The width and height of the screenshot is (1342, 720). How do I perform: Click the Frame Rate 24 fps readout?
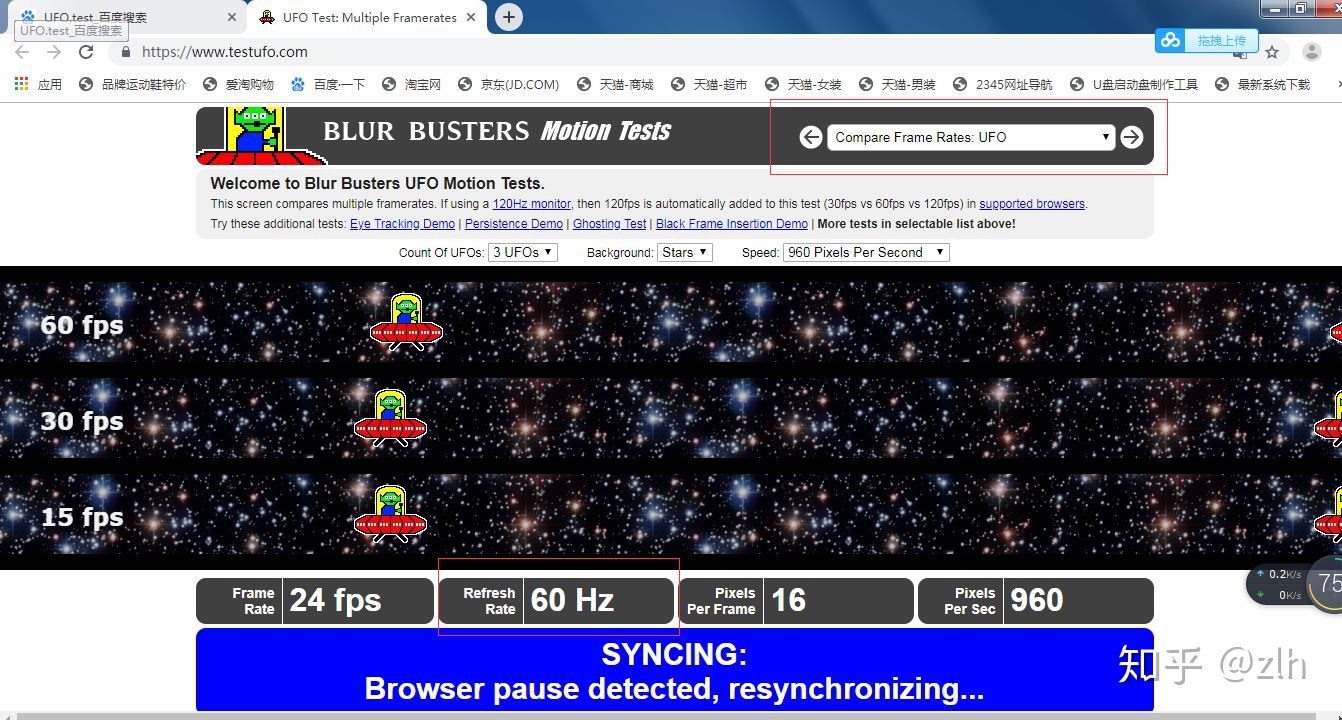(x=315, y=601)
